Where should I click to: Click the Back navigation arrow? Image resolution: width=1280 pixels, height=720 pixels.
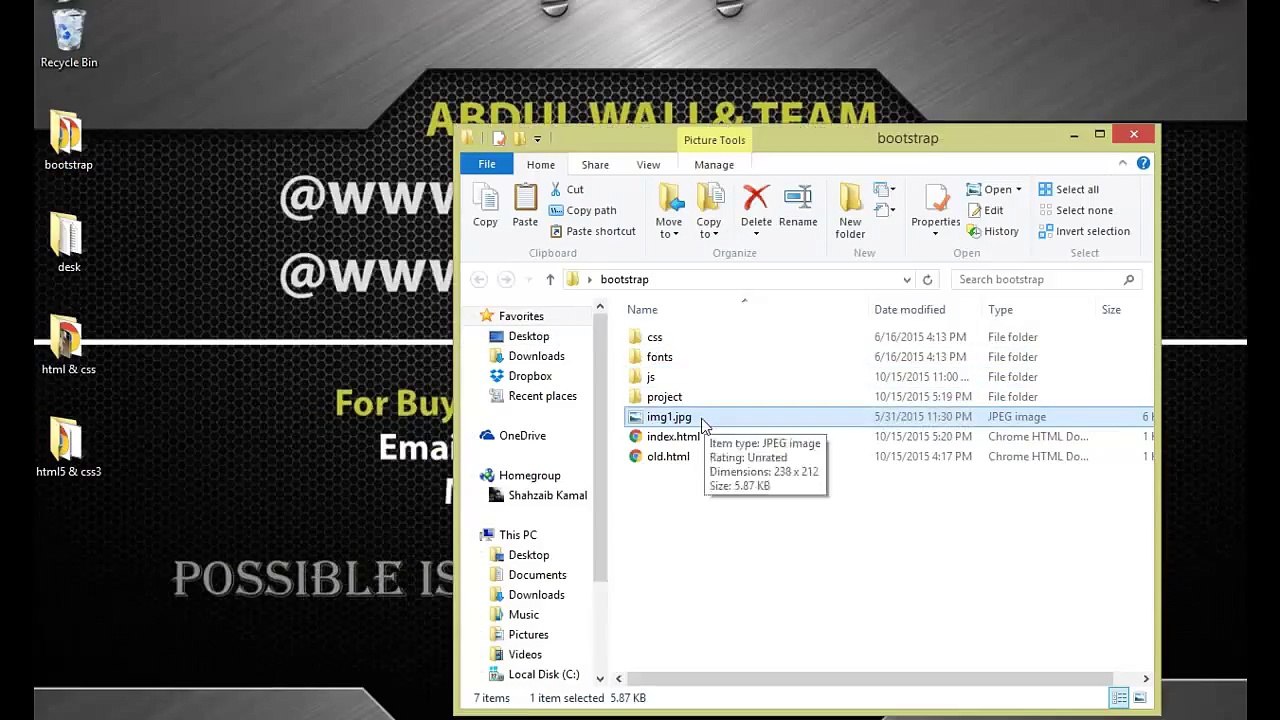pos(479,280)
